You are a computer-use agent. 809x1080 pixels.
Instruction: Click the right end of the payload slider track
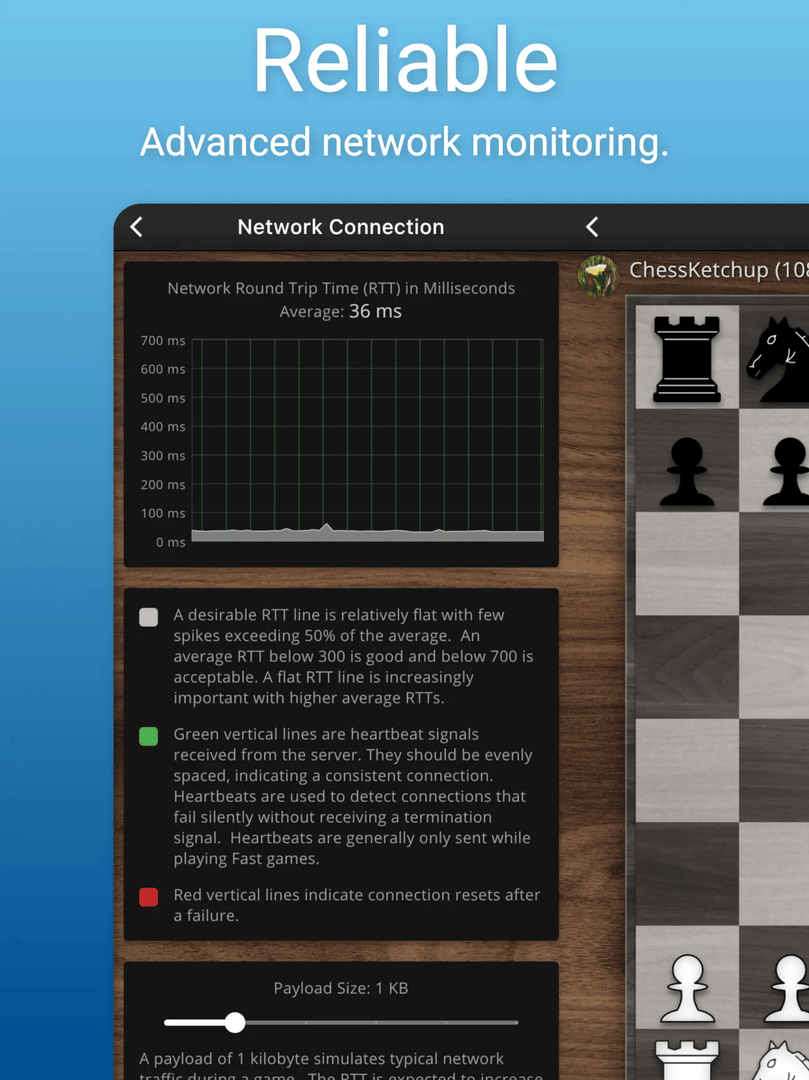pos(515,1022)
